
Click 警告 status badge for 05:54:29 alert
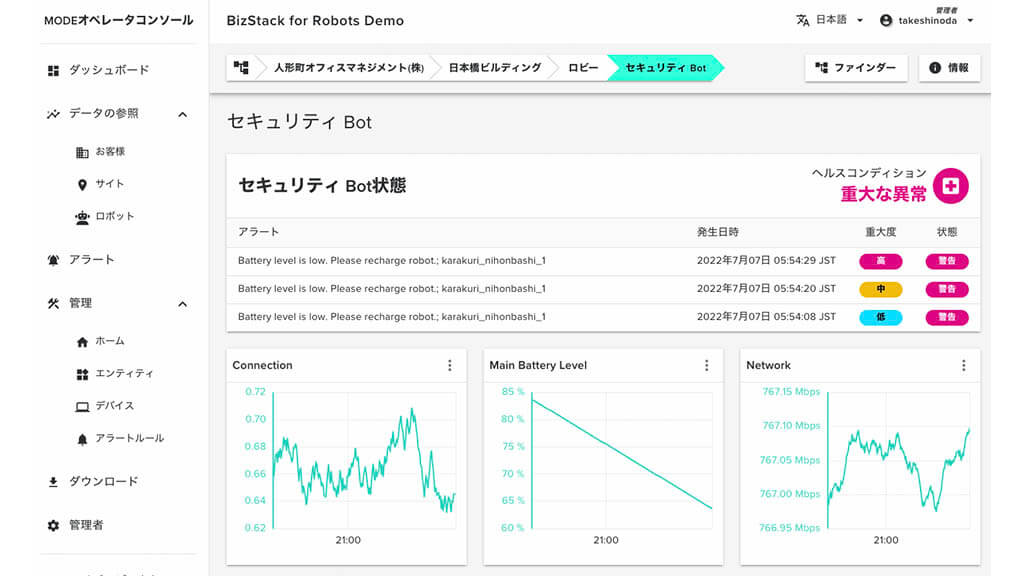coord(947,261)
